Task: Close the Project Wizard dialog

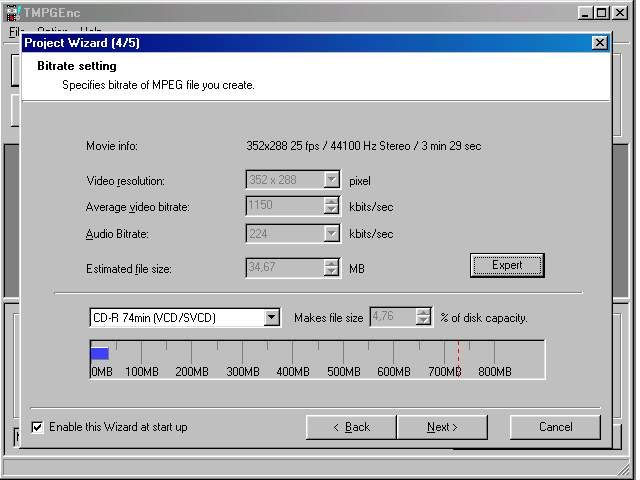Action: [599, 43]
